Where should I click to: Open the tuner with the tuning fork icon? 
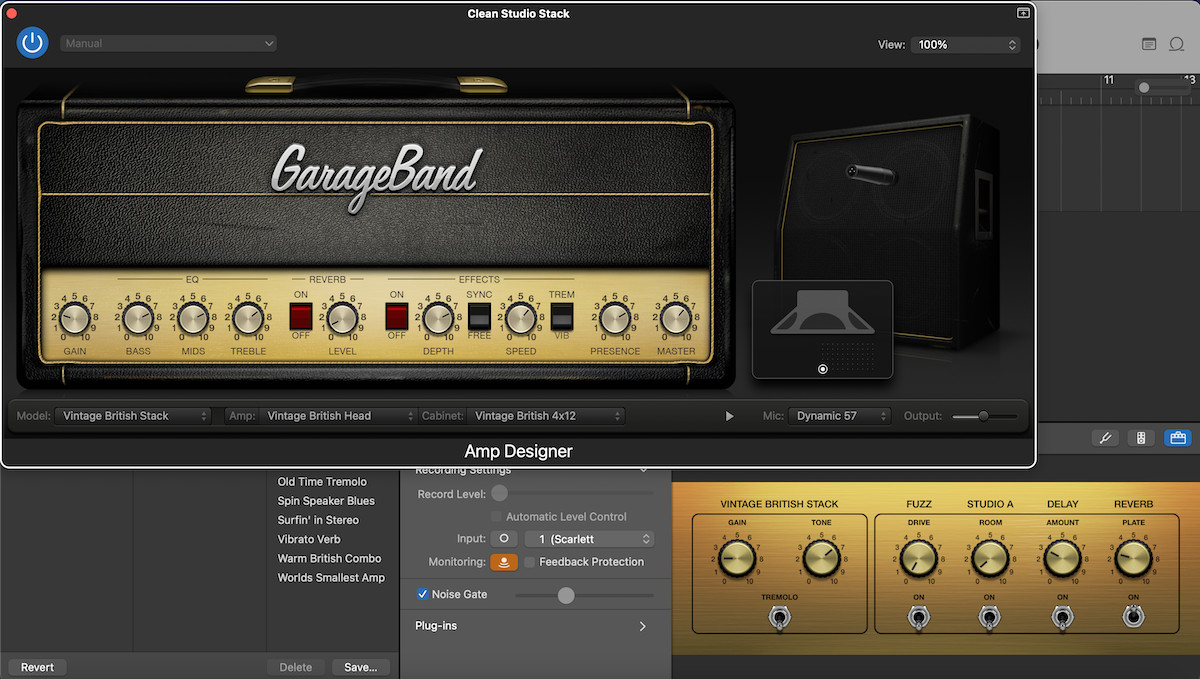[x=1104, y=438]
